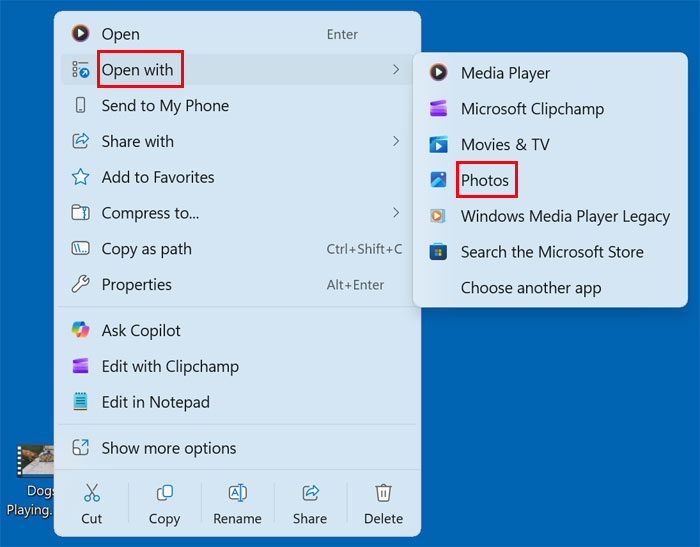Select Edit with Clipchamp
This screenshot has width=700, height=547.
(x=237, y=366)
